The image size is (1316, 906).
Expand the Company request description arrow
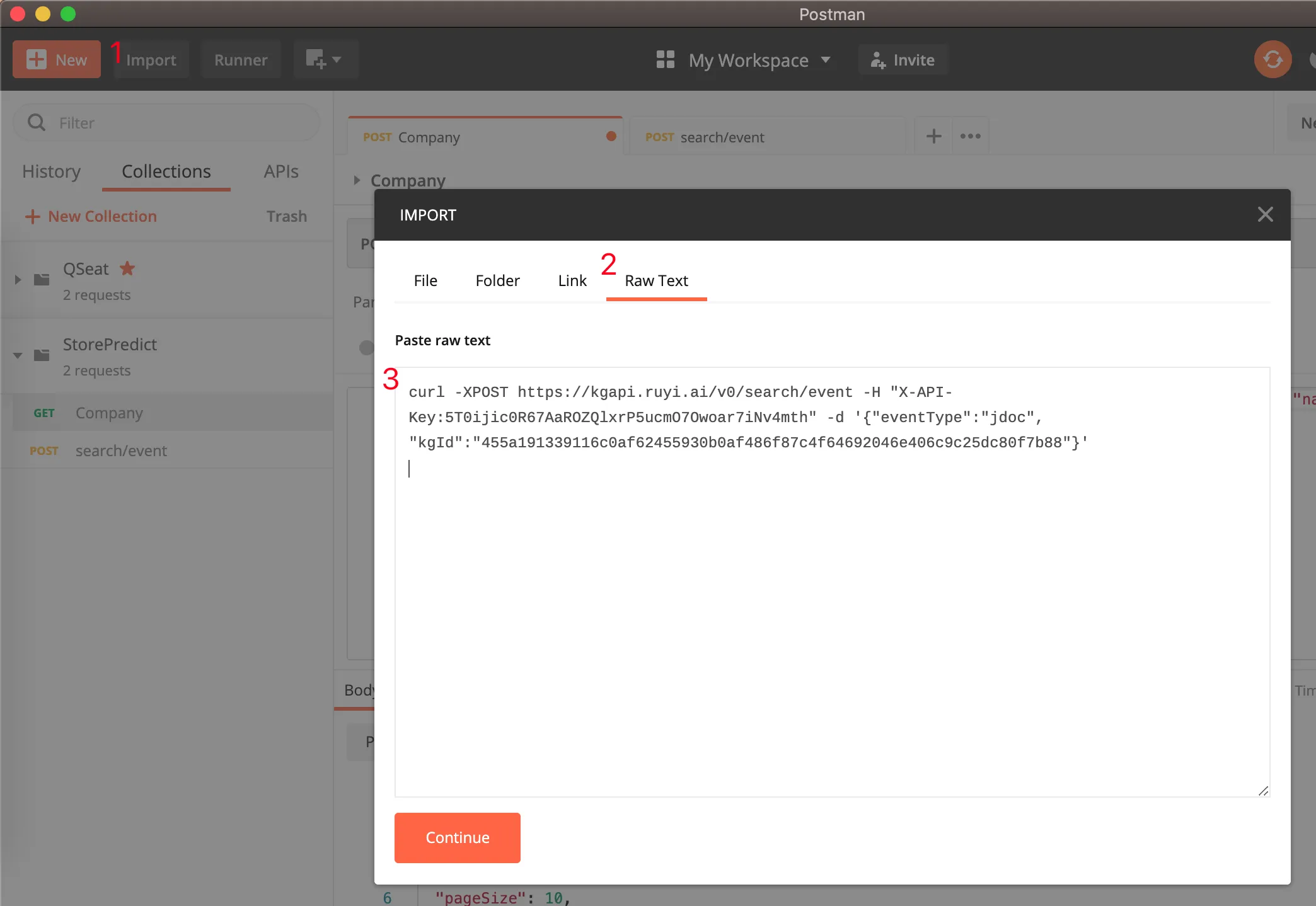pos(357,180)
